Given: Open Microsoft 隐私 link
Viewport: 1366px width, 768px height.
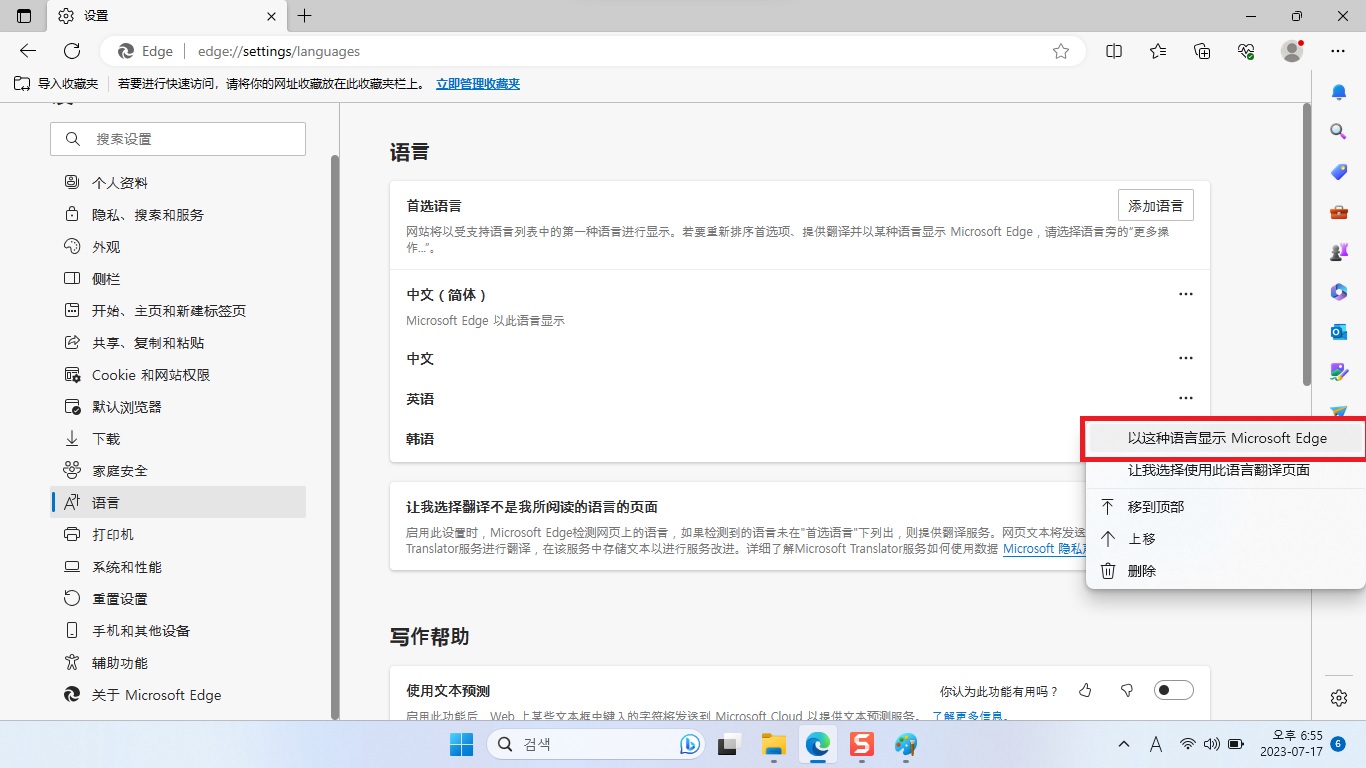Looking at the screenshot, I should (1043, 549).
